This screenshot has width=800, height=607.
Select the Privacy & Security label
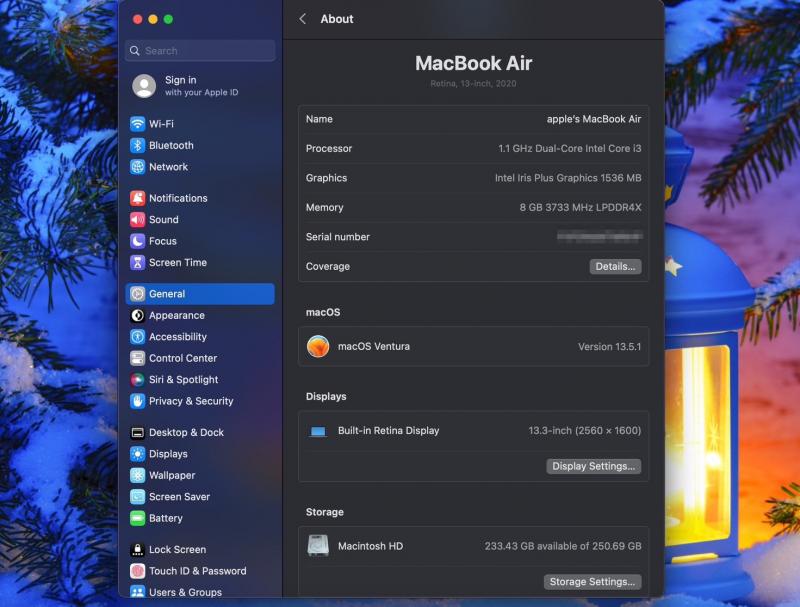[x=191, y=401]
